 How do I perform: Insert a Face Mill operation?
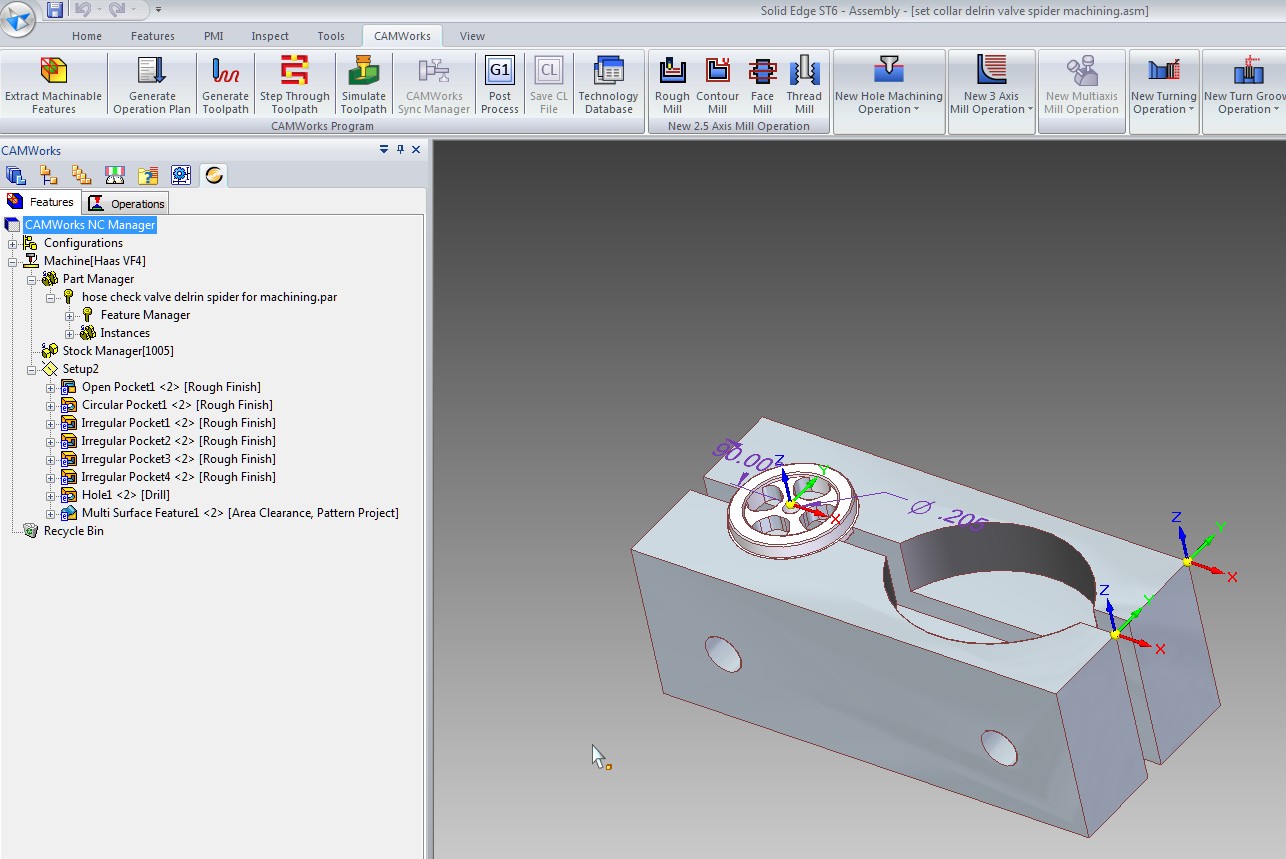pos(762,86)
